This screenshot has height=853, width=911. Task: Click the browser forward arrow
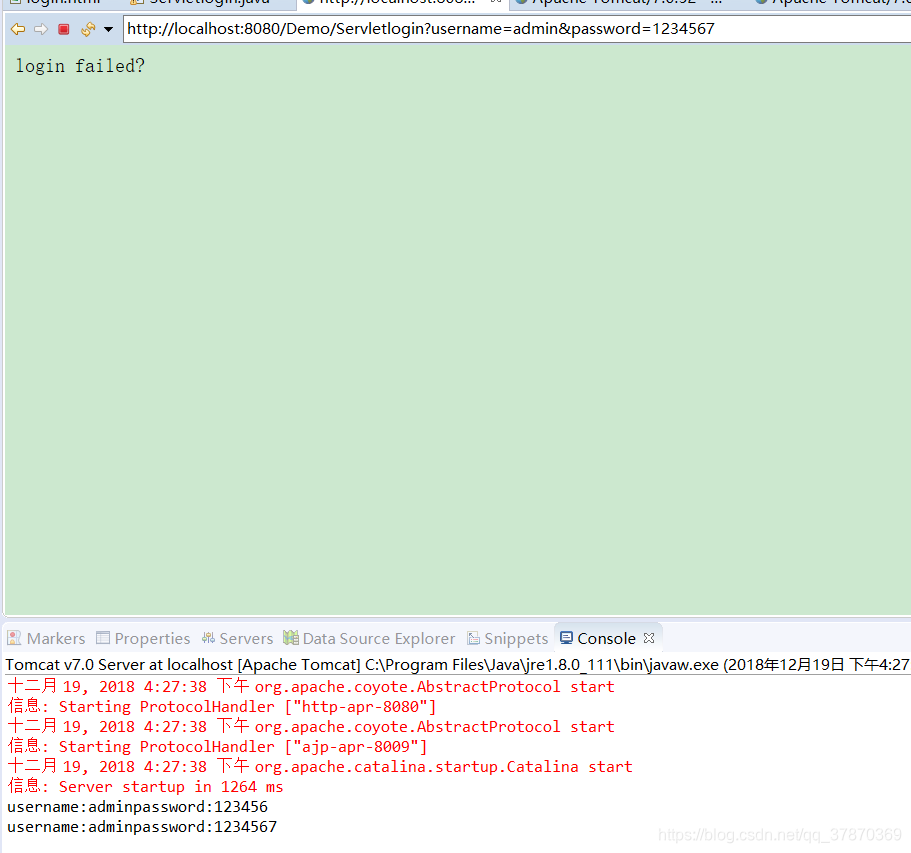click(41, 28)
